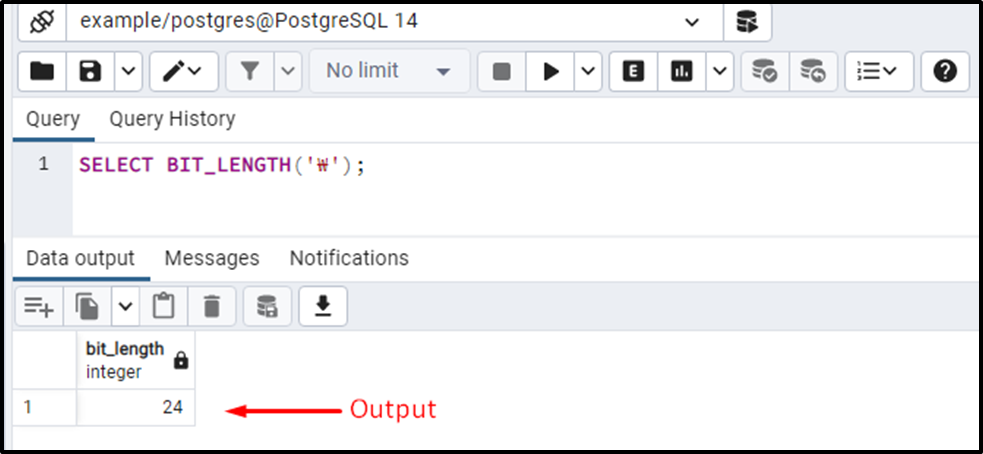Click the Commit transaction icon

[x=765, y=71]
